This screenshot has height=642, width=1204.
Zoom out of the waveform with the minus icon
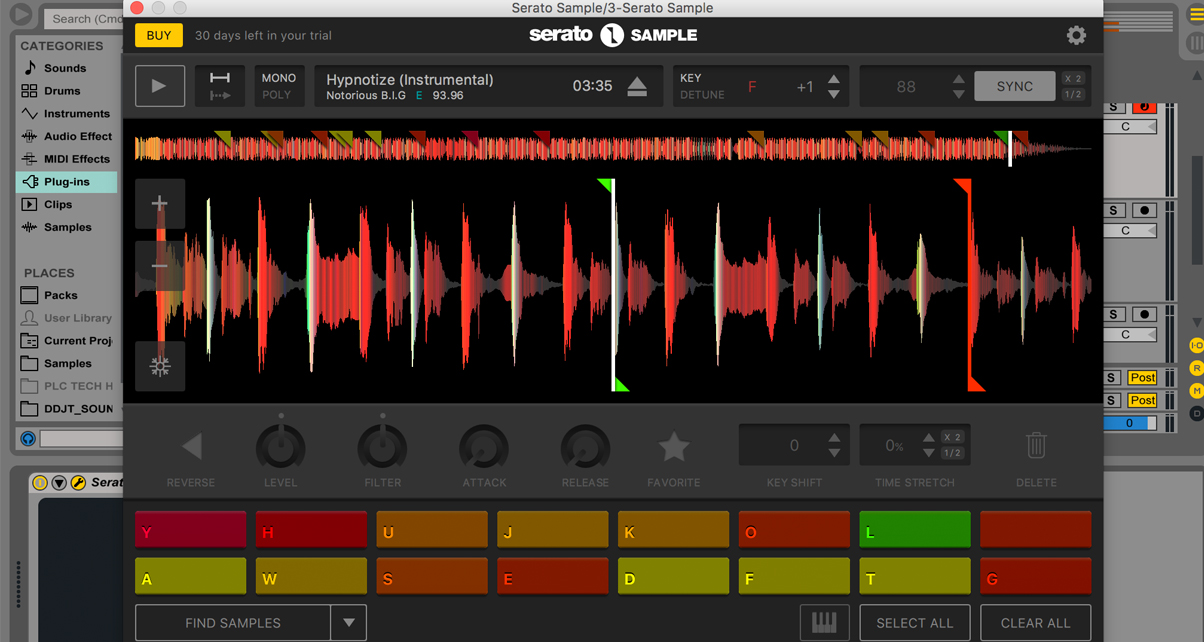coord(159,266)
